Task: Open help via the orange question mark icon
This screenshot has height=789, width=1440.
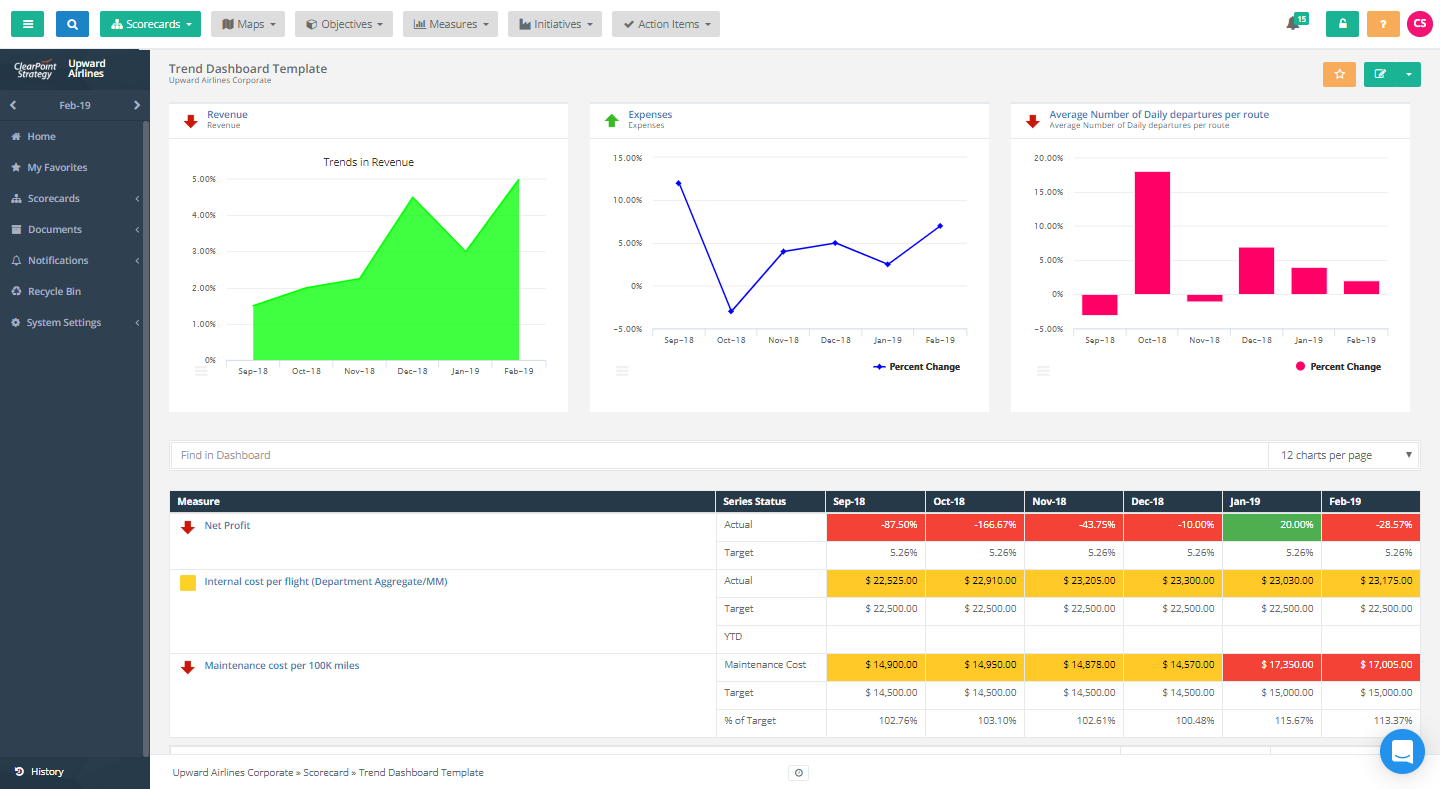Action: pos(1383,23)
